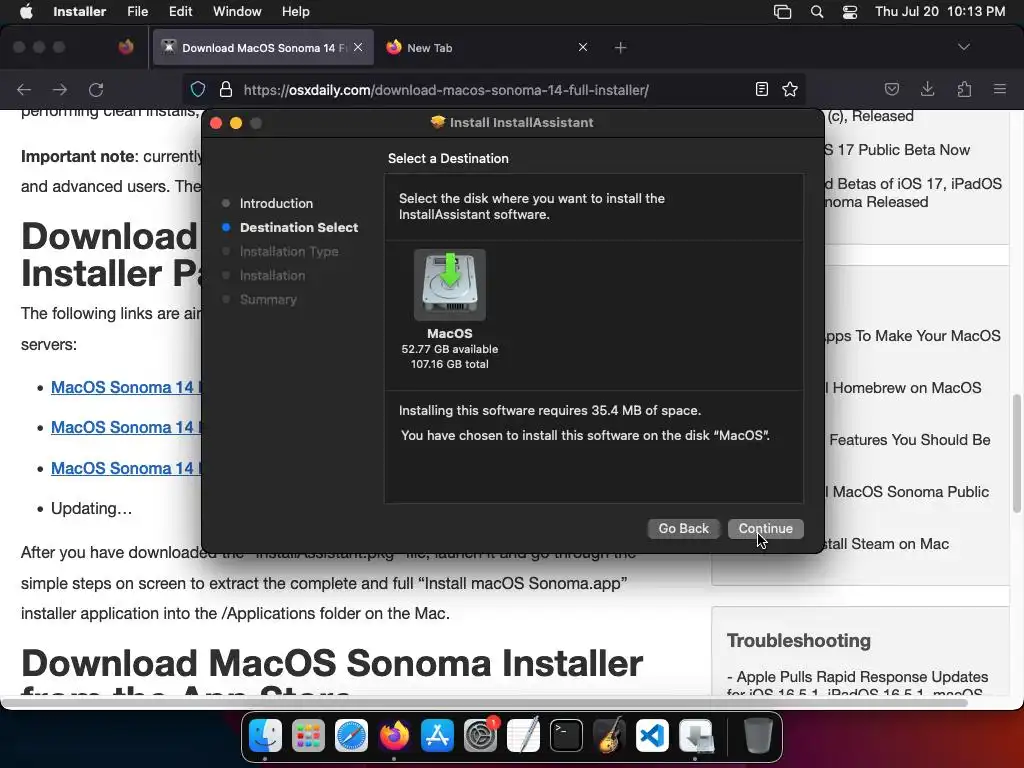1024x768 pixels.
Task: Click the date and time in the menu bar
Action: pos(940,11)
